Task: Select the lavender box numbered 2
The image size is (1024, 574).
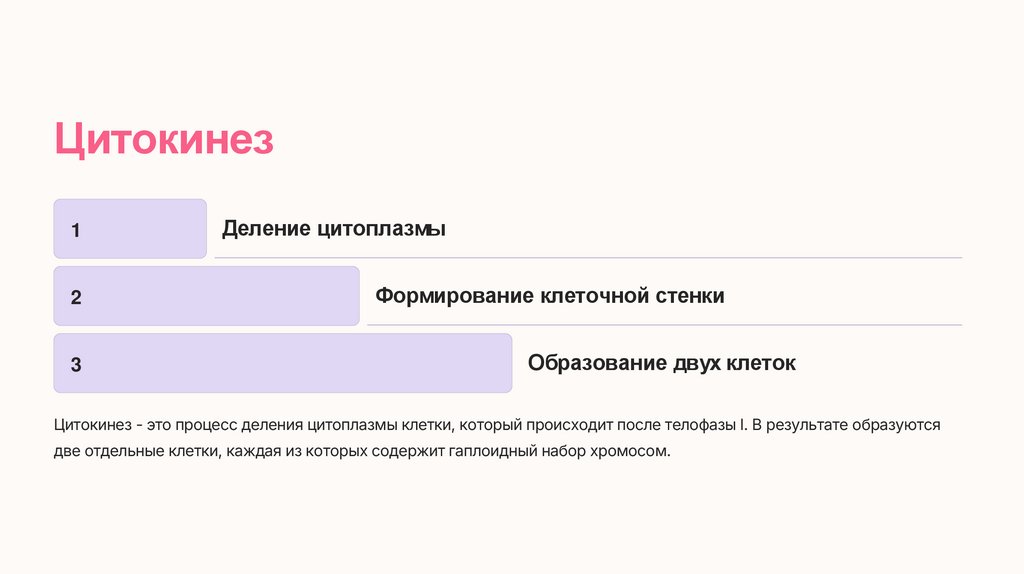Action: pos(206,296)
